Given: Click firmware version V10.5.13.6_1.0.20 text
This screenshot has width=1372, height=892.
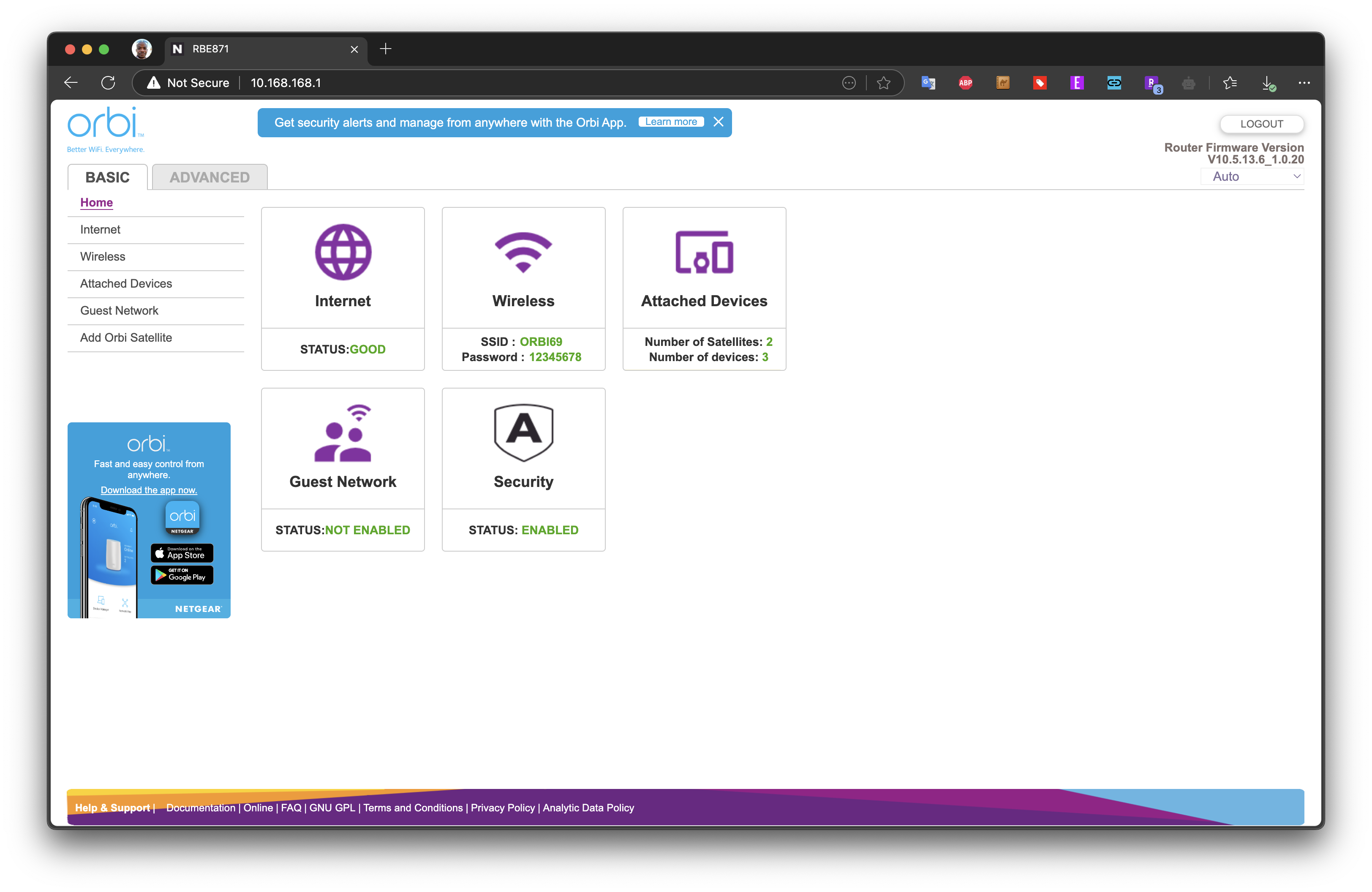Looking at the screenshot, I should point(1255,160).
